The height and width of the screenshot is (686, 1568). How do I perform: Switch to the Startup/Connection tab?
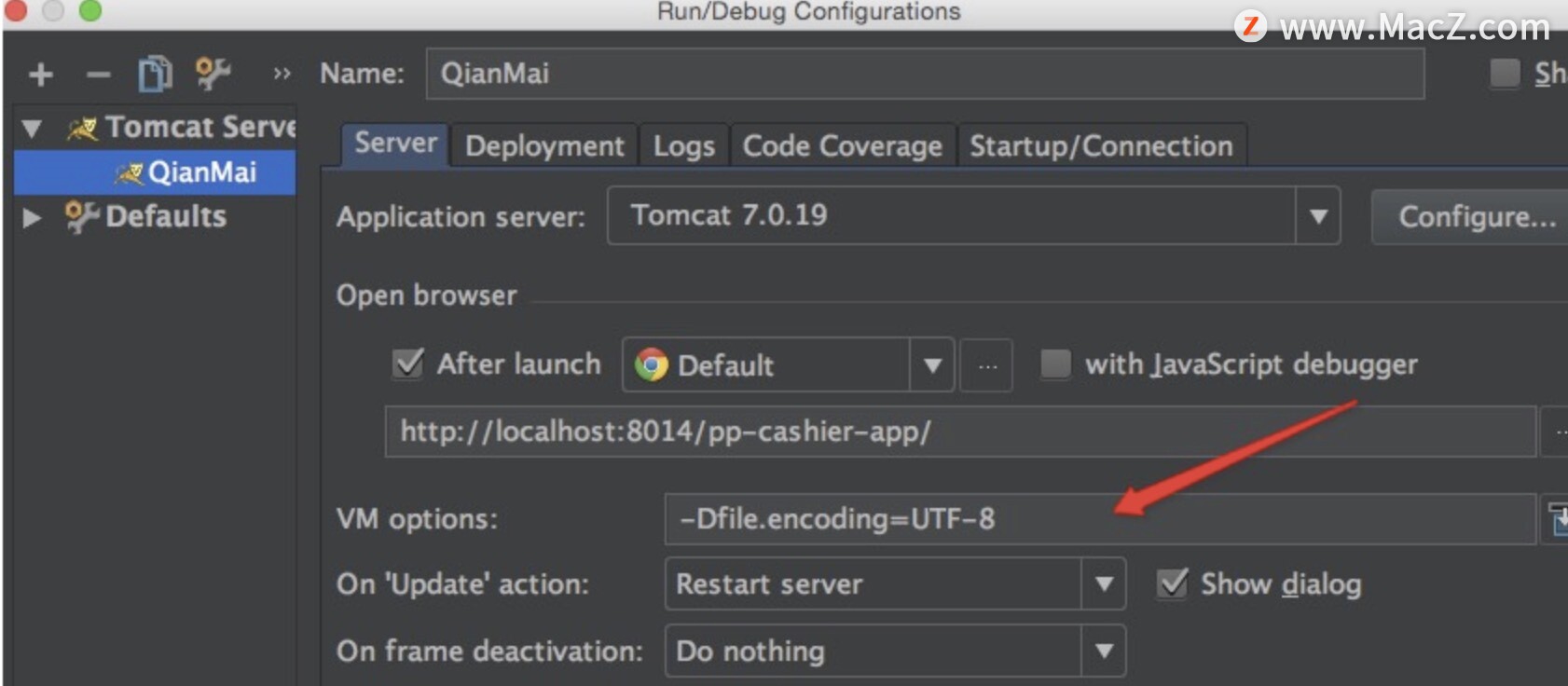point(1101,145)
